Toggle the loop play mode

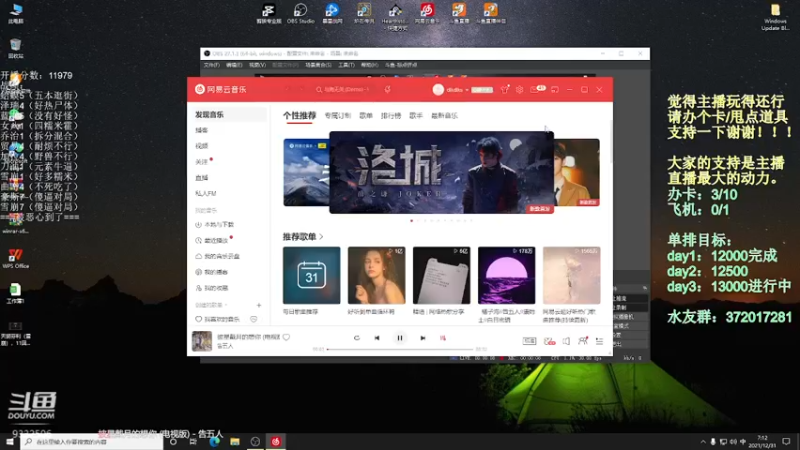coord(357,338)
